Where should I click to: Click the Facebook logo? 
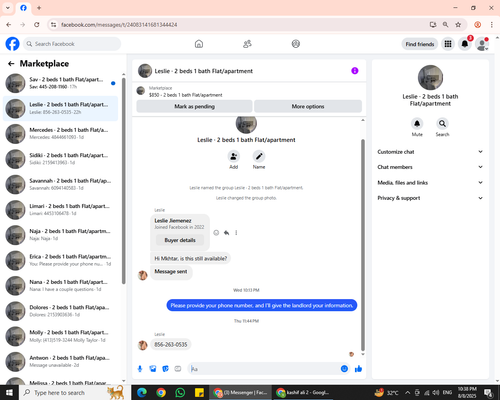pos(12,44)
